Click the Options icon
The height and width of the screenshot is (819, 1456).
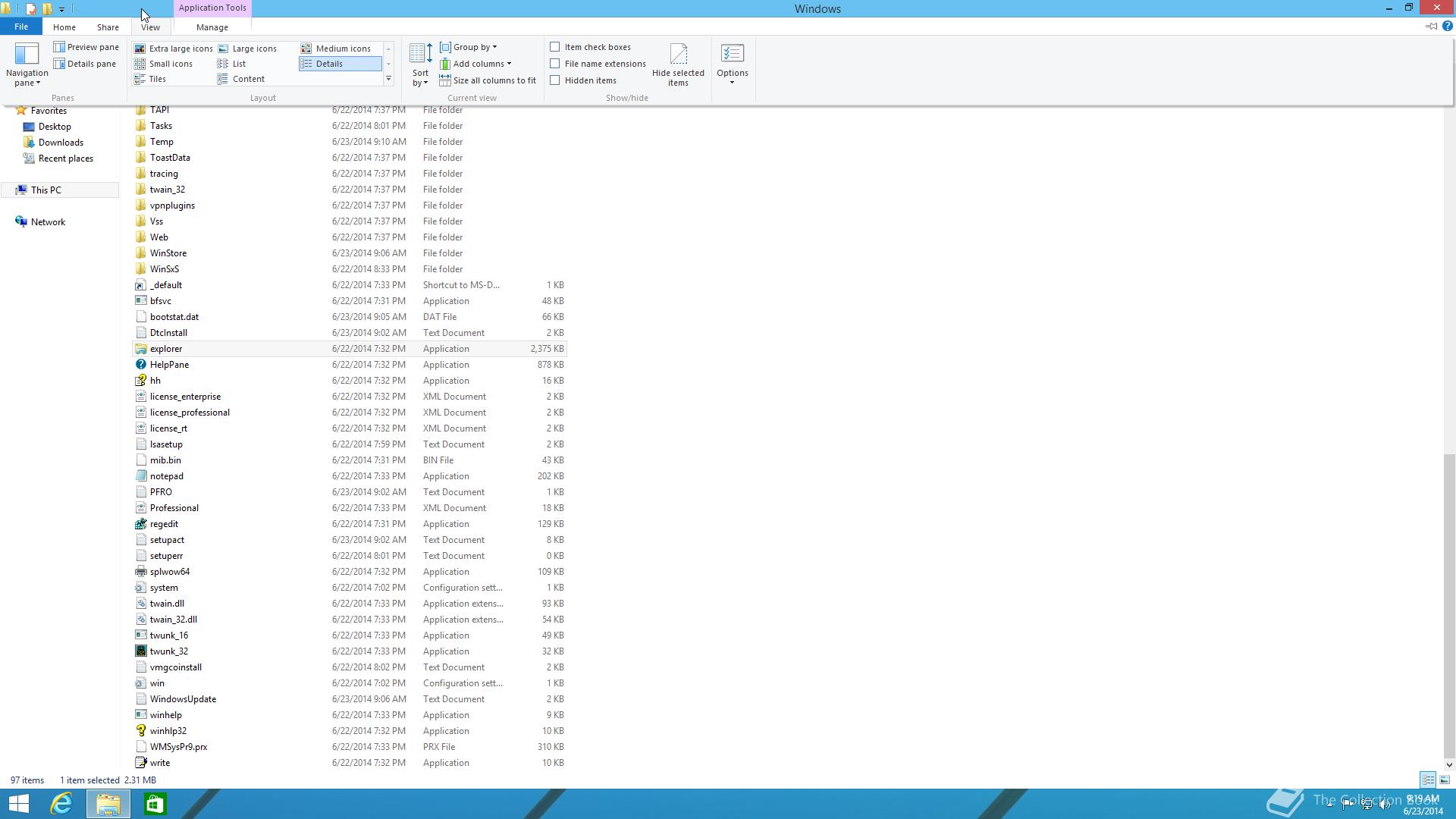point(732,54)
